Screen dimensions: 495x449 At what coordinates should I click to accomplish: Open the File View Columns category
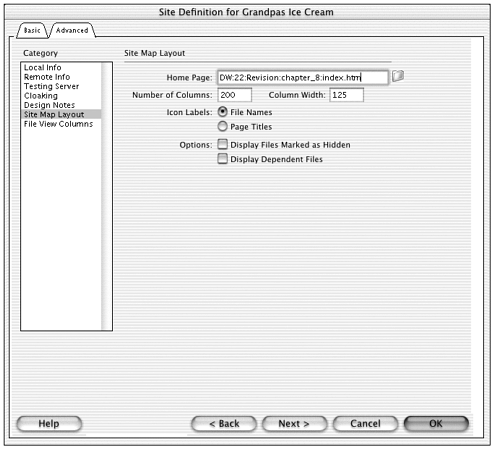pos(61,124)
